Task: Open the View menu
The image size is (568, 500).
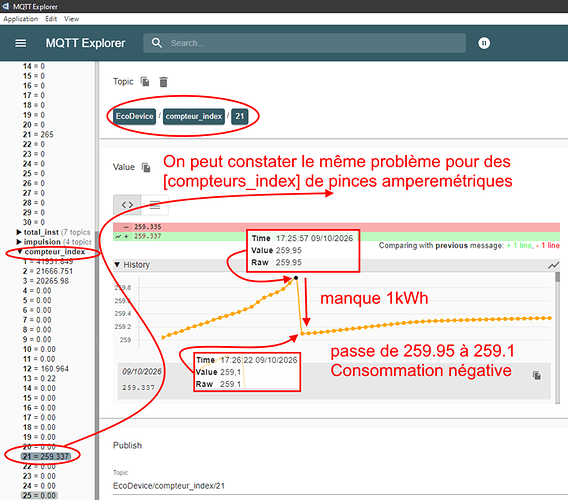Action: click(x=71, y=19)
